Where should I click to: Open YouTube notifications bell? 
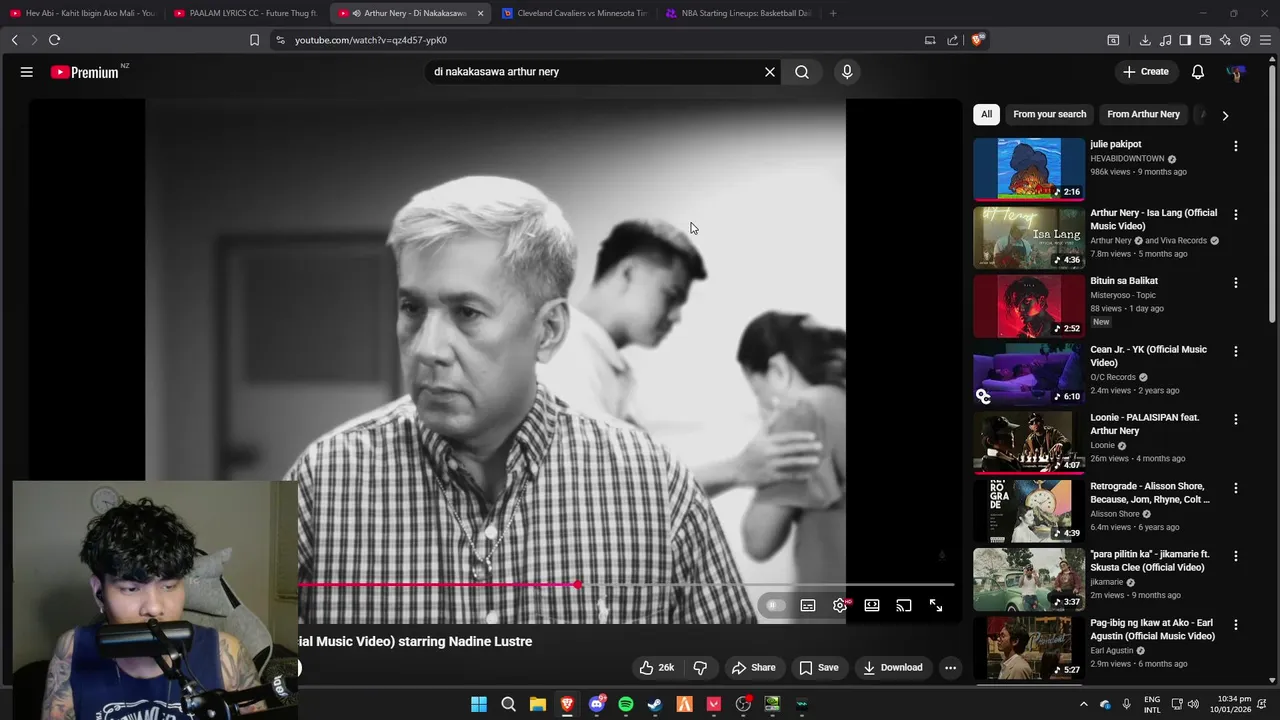coord(1198,72)
